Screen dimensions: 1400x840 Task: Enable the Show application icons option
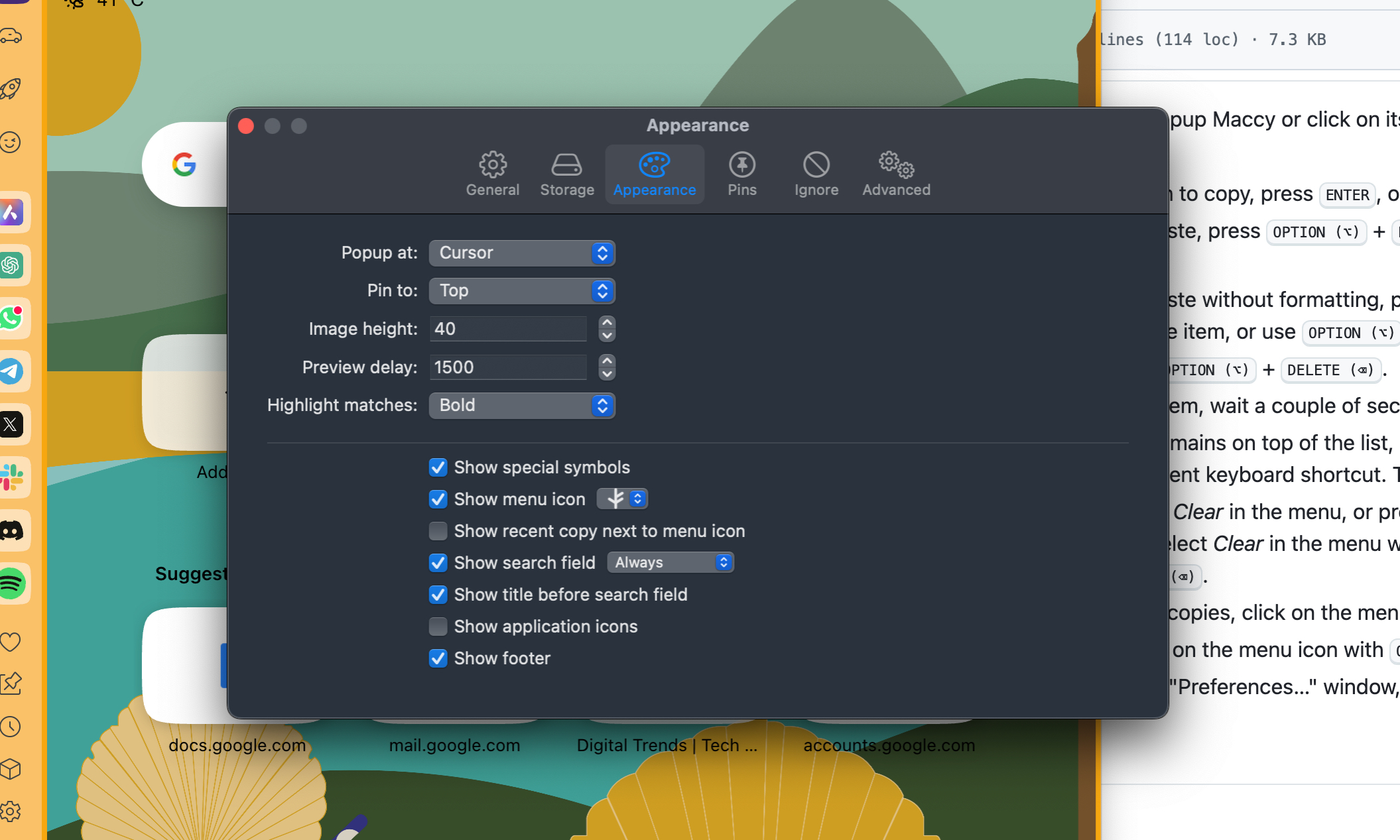point(438,627)
